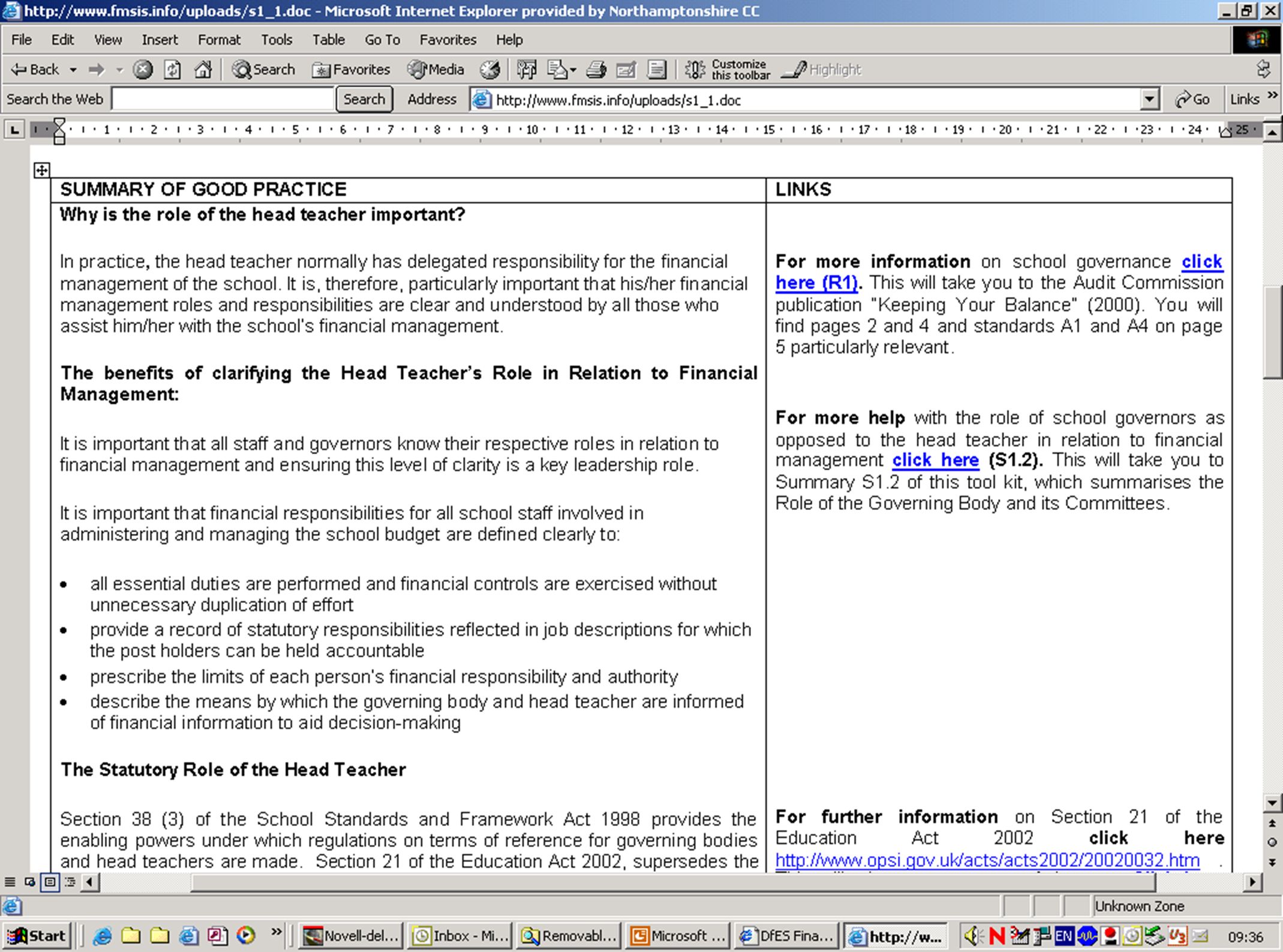Click scroll down arrow on vertical scrollbar
The height and width of the screenshot is (952, 1283).
tap(1272, 802)
